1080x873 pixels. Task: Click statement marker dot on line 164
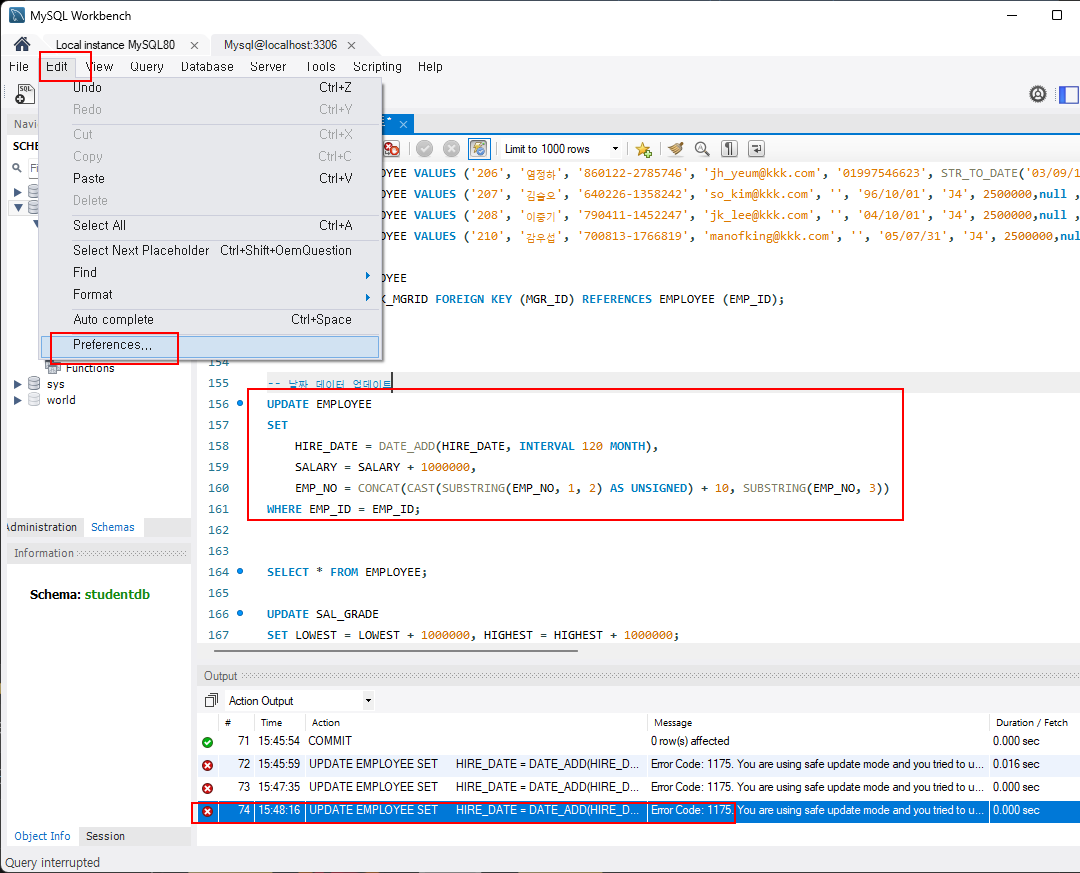[240, 571]
